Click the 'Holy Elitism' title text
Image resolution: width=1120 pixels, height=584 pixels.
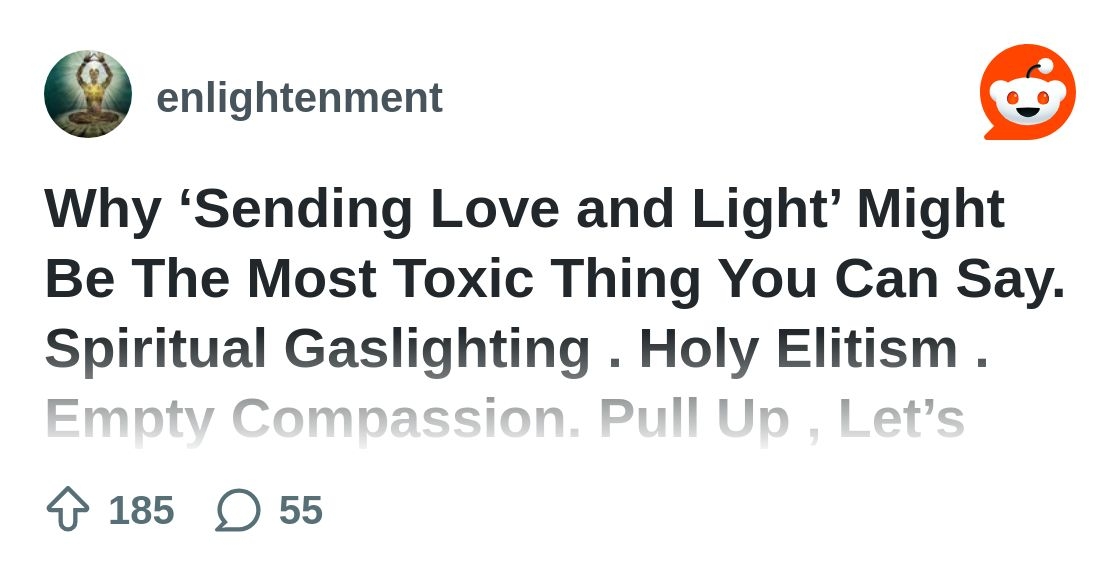[798, 349]
